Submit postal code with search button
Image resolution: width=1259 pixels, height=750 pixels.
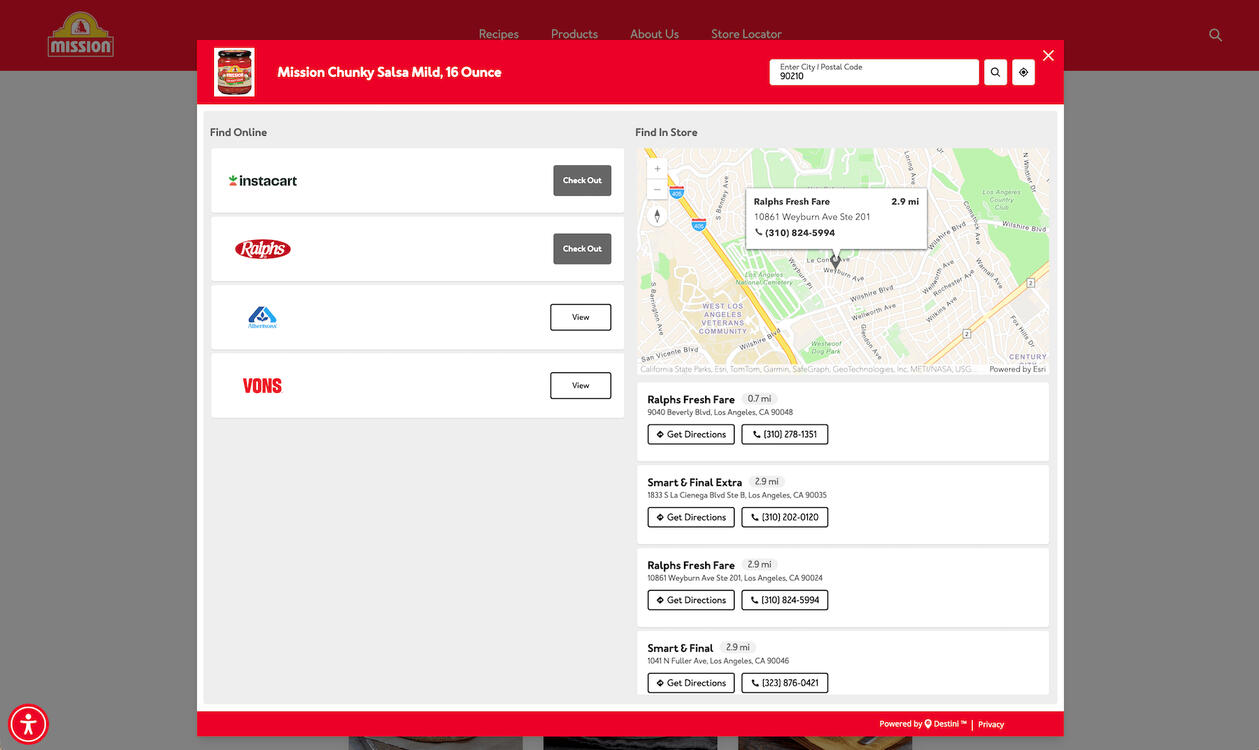[x=995, y=72]
